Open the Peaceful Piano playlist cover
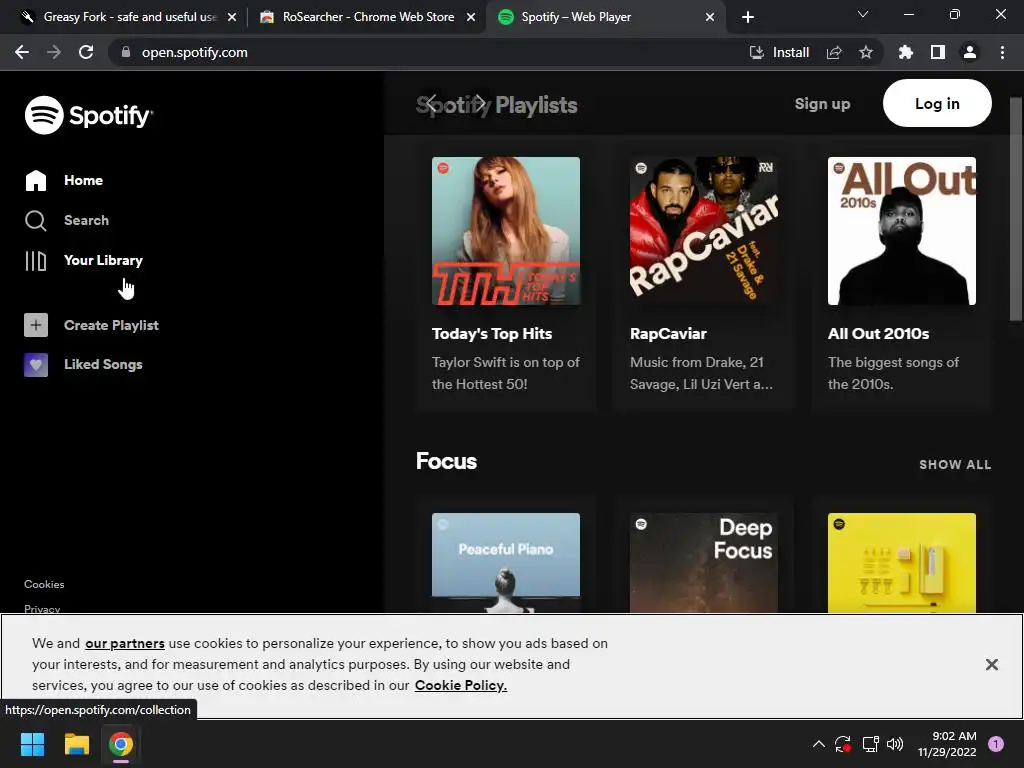This screenshot has width=1024, height=768. point(505,563)
